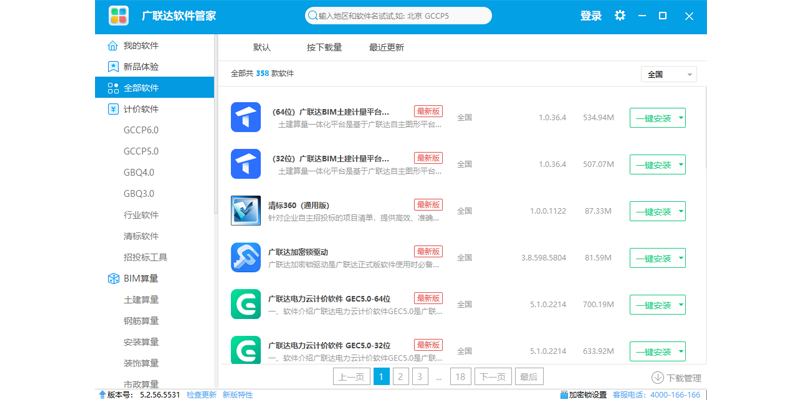Click the 检查更新 link
800x400 pixels.
tap(201, 395)
